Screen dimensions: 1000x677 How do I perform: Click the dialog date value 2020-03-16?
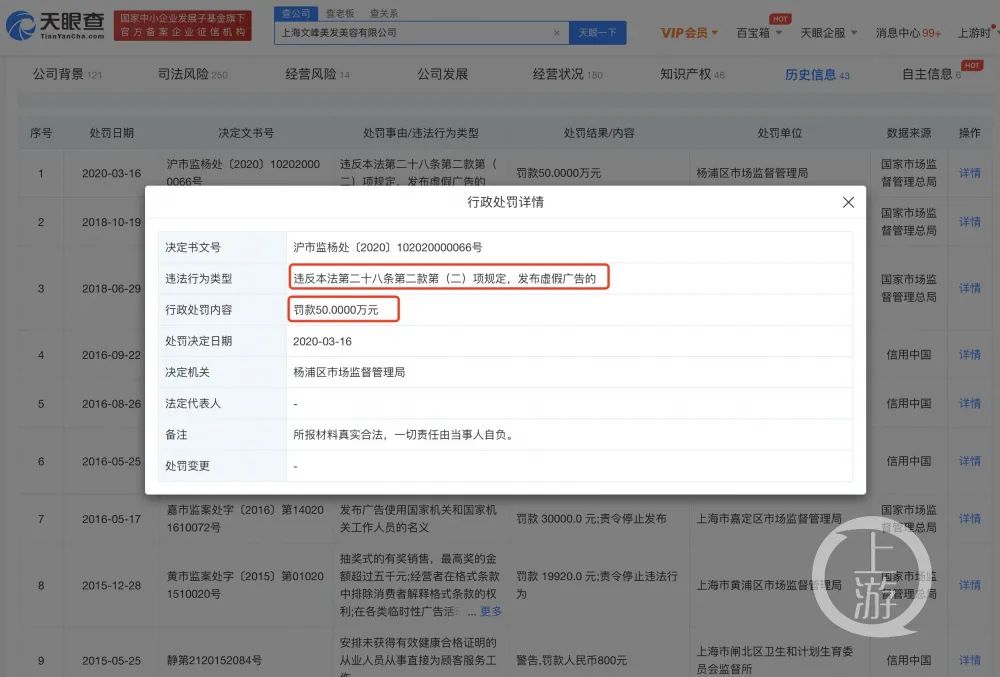(x=322, y=341)
